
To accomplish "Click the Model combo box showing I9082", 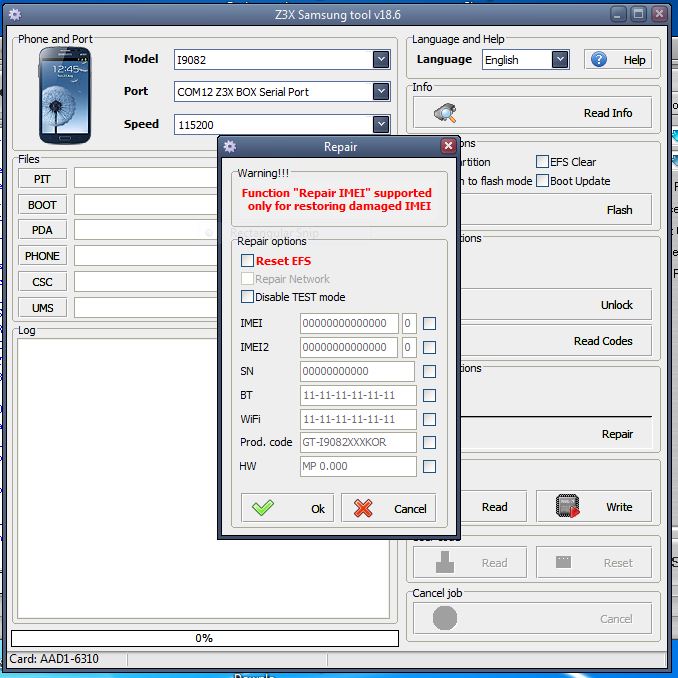I will pyautogui.click(x=282, y=59).
